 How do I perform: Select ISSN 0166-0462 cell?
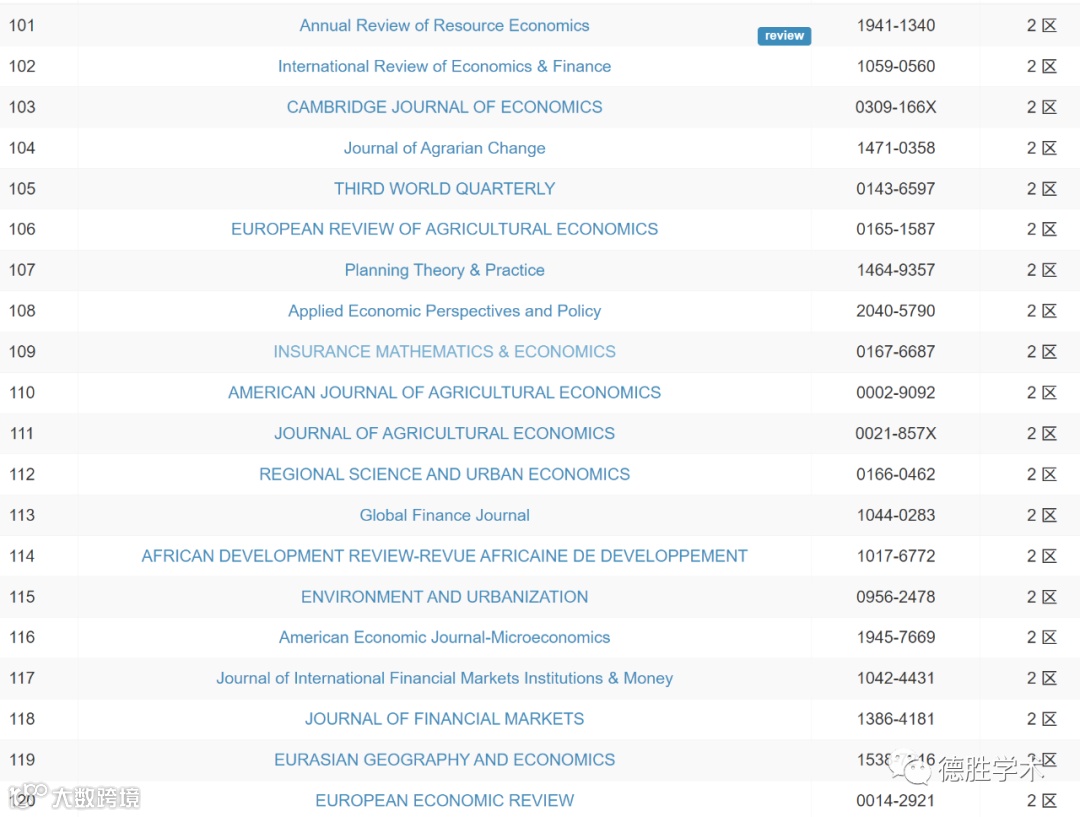tap(895, 474)
